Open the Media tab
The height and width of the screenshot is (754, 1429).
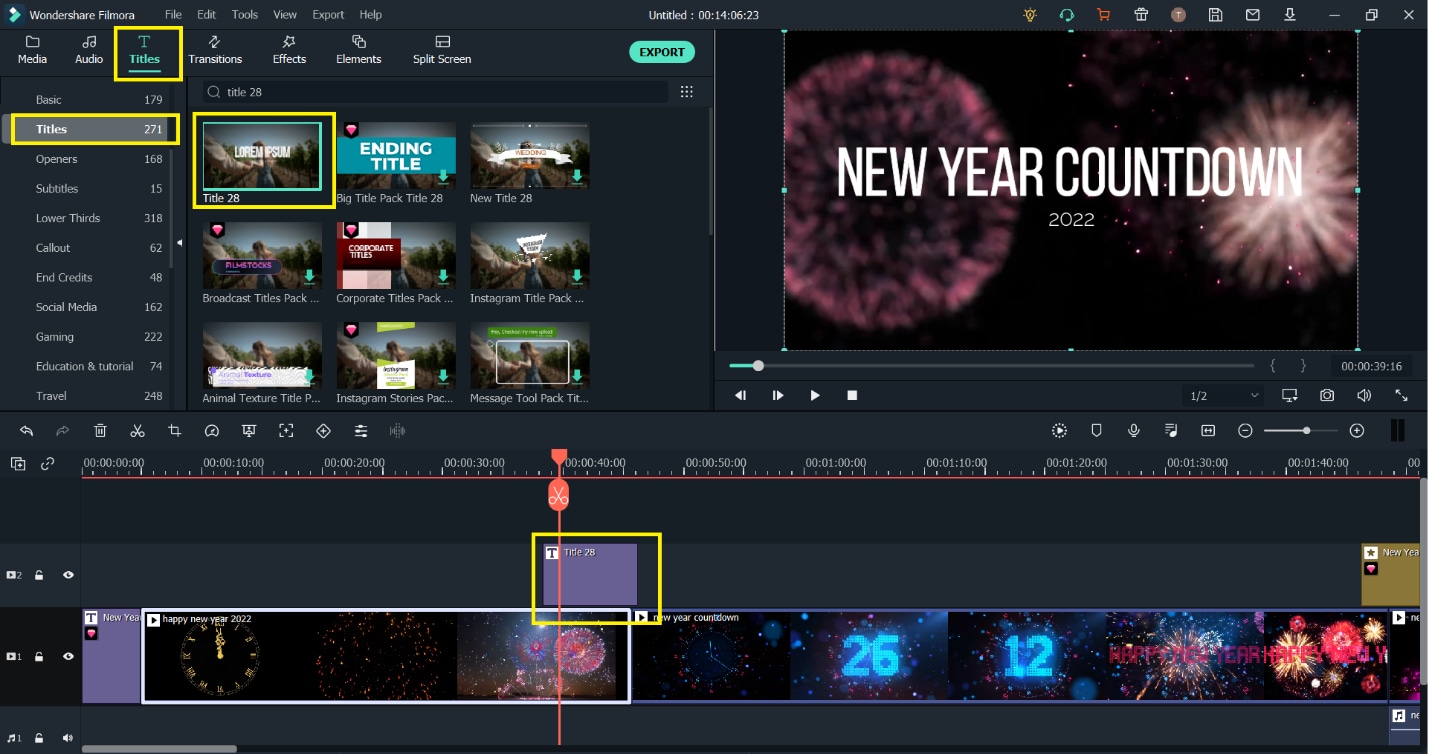pos(32,50)
